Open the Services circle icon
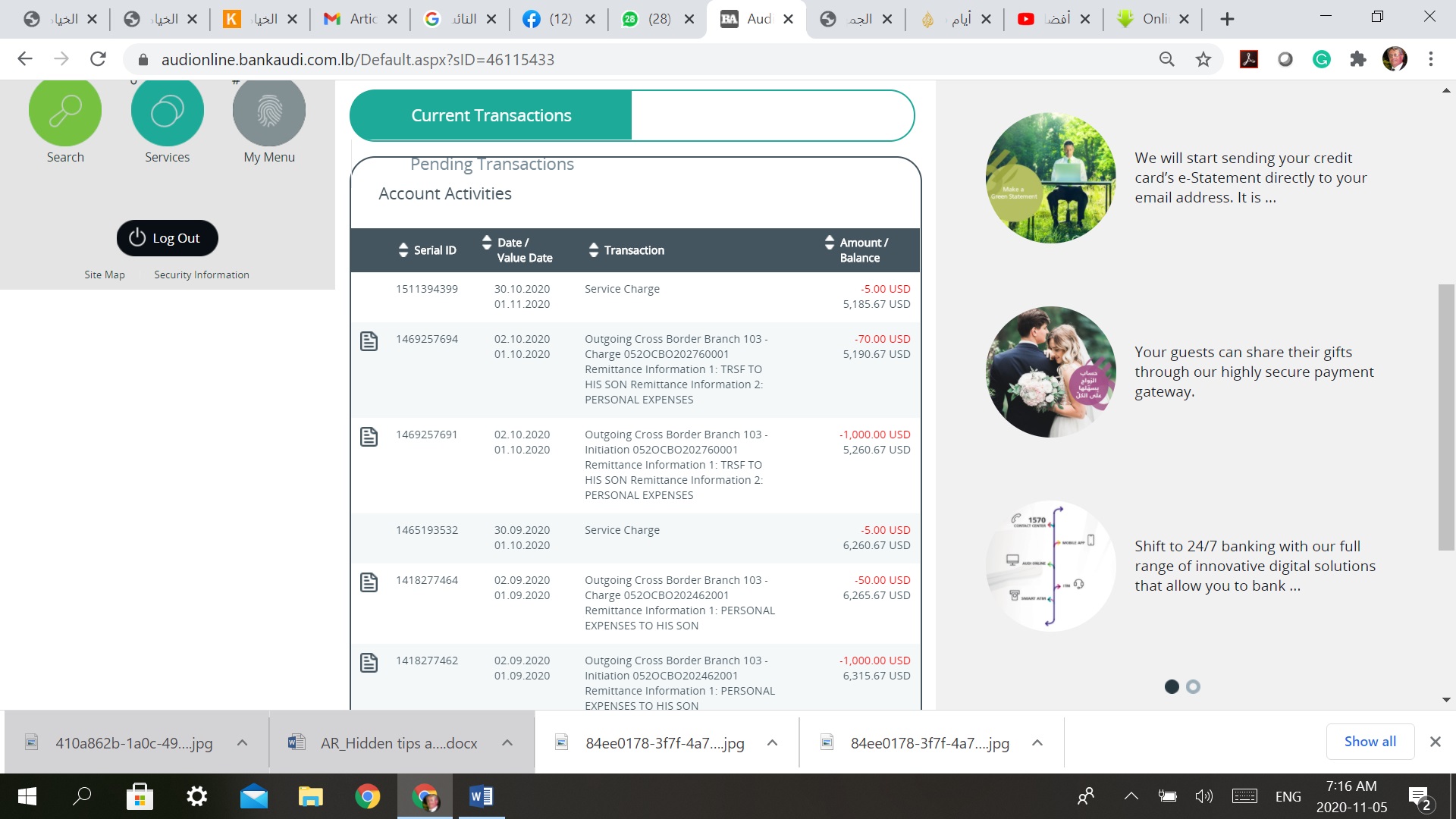Viewport: 1456px width, 819px height. (x=167, y=111)
